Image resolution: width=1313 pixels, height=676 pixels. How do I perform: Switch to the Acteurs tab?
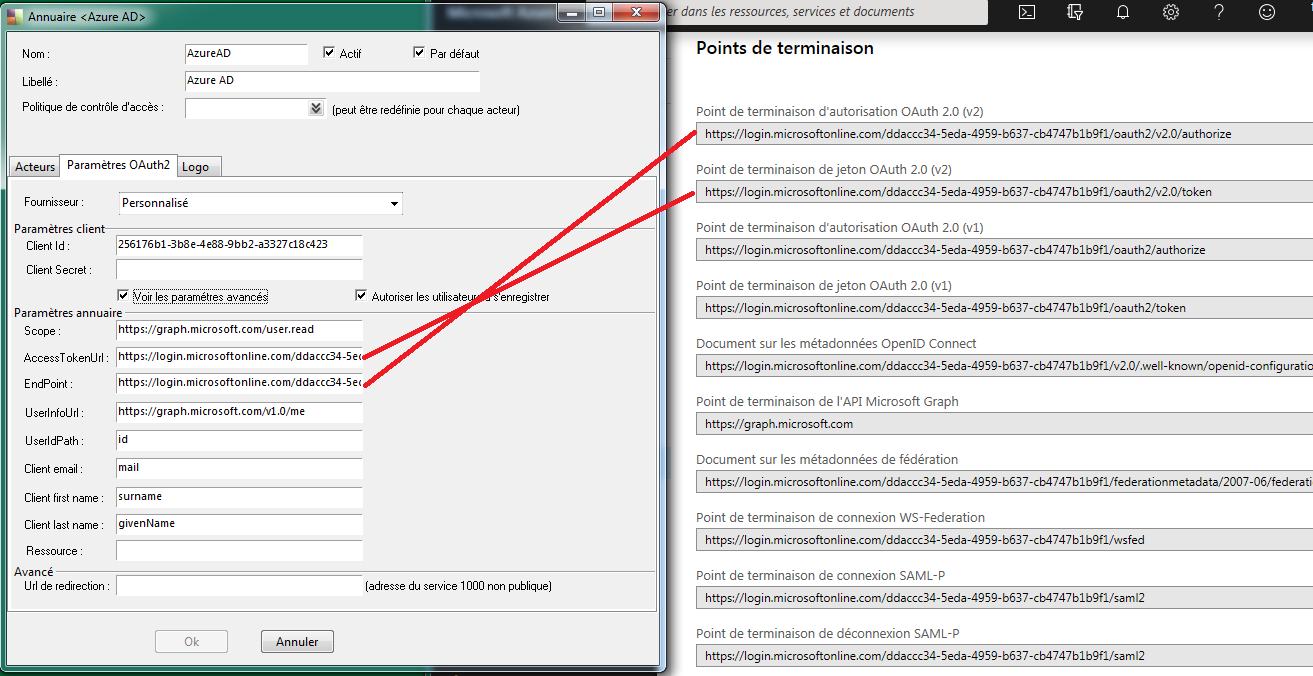tap(35, 167)
